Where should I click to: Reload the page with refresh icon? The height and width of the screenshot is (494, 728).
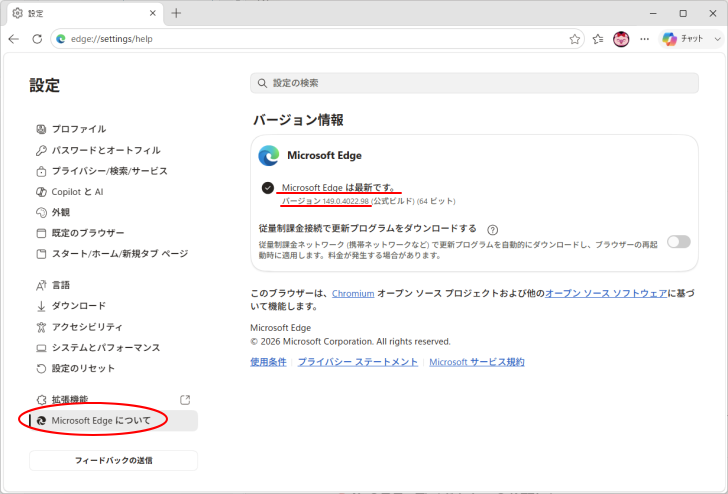[37, 39]
